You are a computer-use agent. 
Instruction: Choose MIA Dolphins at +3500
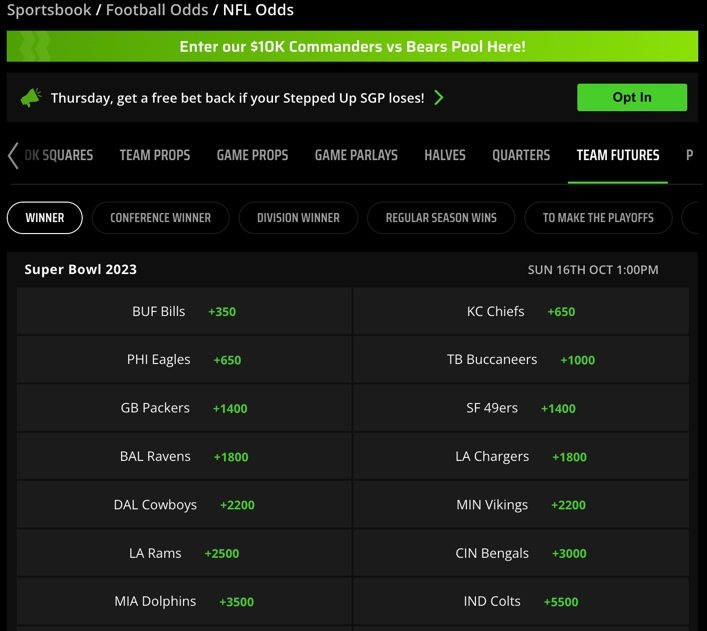tap(184, 601)
